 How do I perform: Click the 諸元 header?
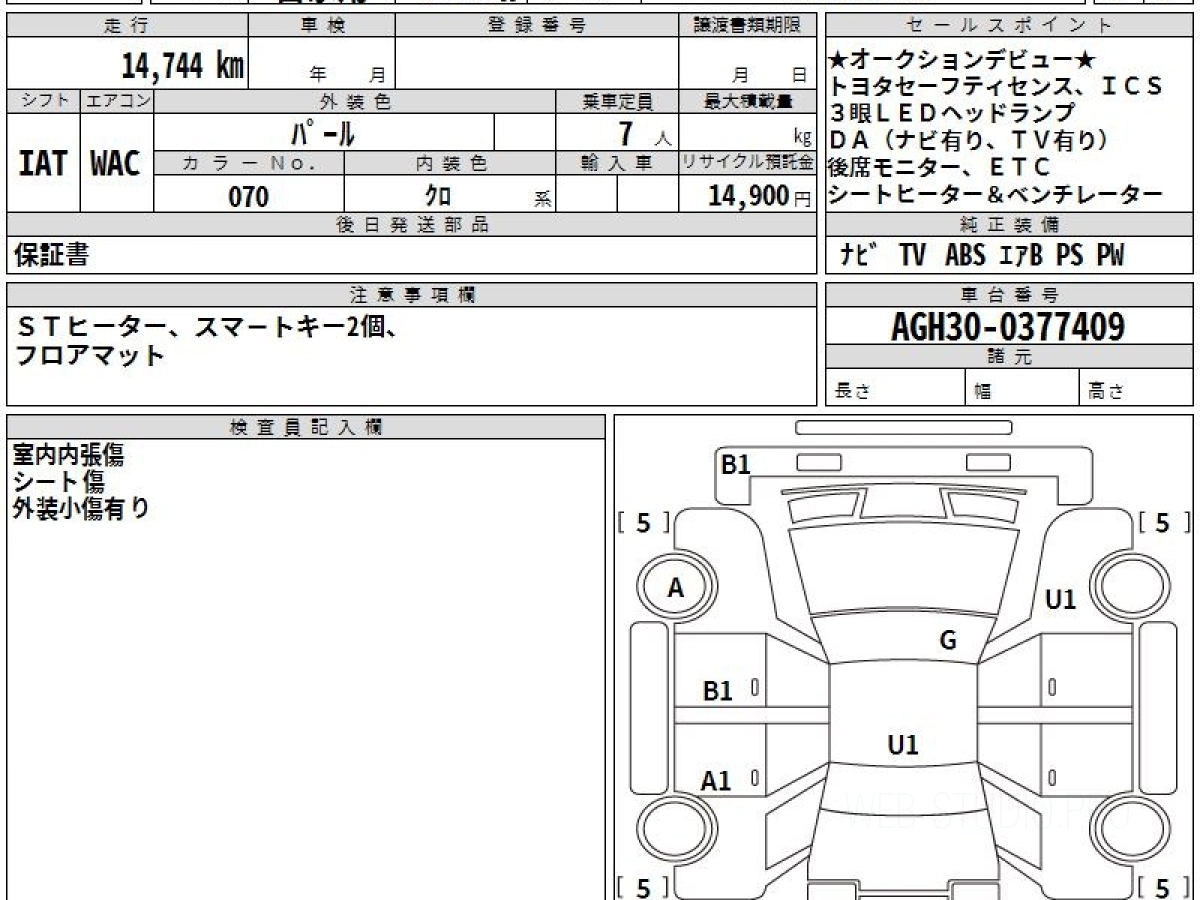click(1010, 357)
